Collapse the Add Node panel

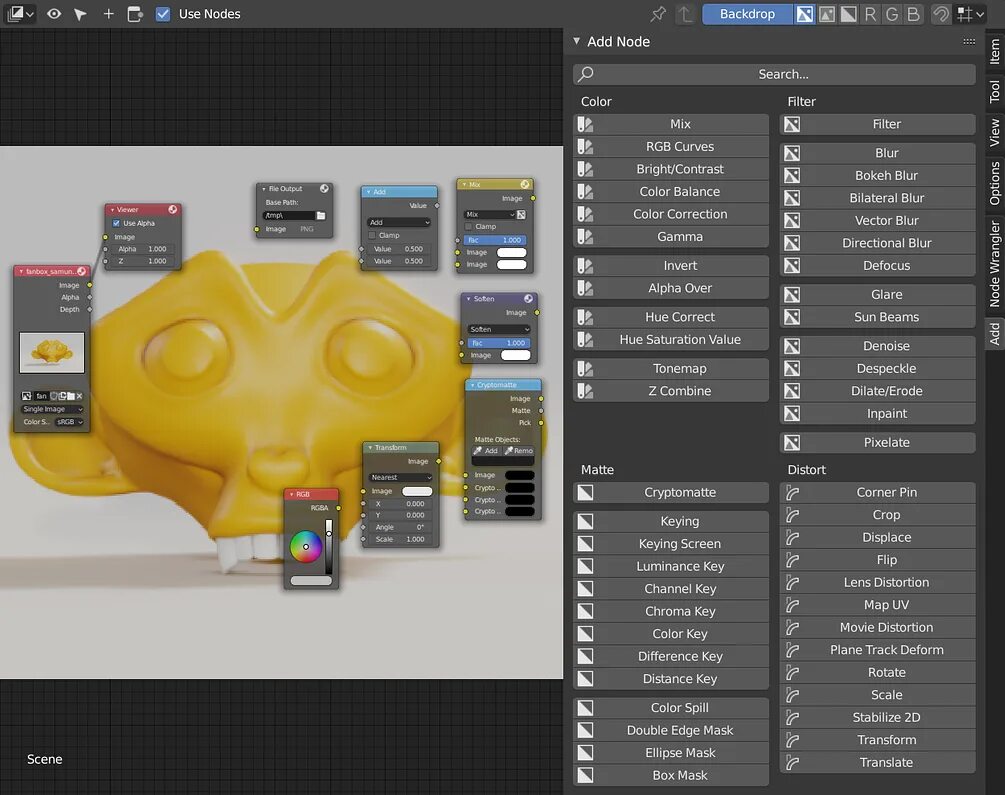[x=577, y=42]
